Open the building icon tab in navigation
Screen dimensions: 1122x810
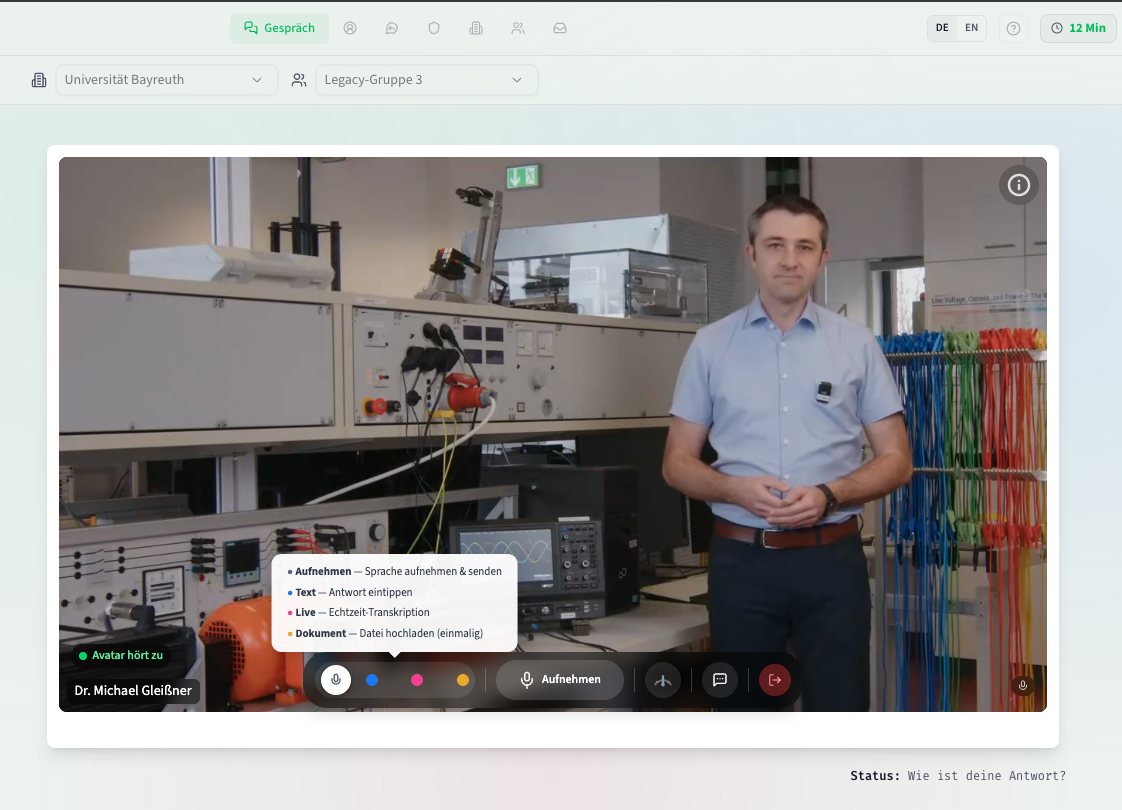tap(476, 28)
